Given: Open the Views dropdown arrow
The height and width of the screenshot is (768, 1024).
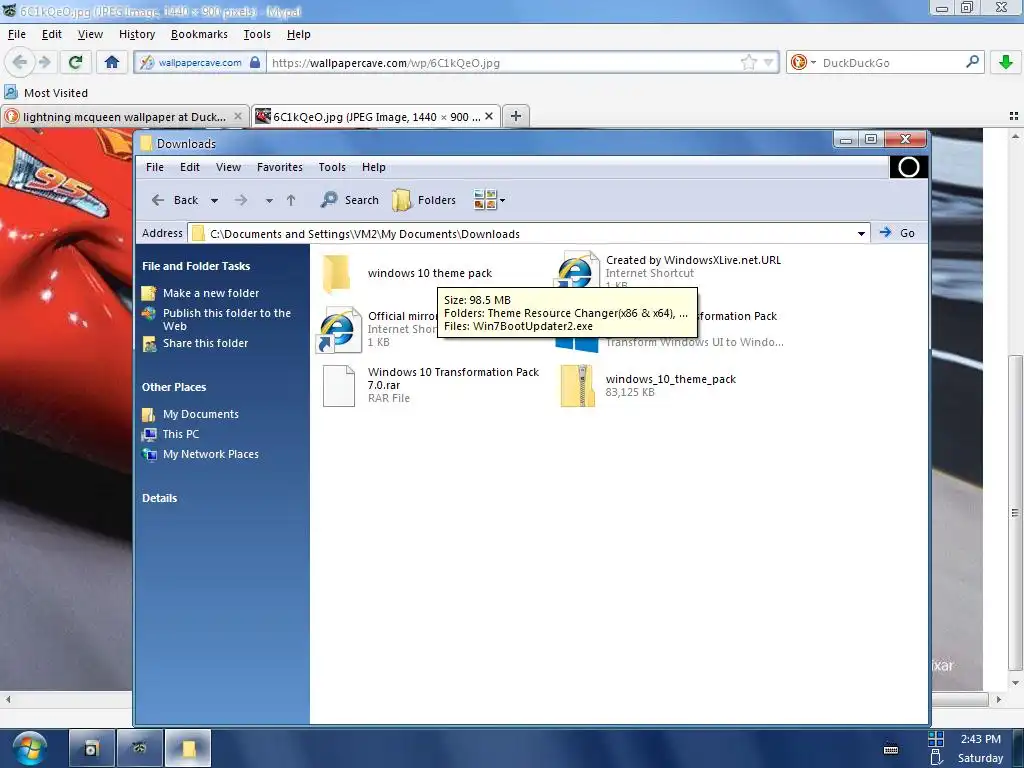Looking at the screenshot, I should 502,200.
